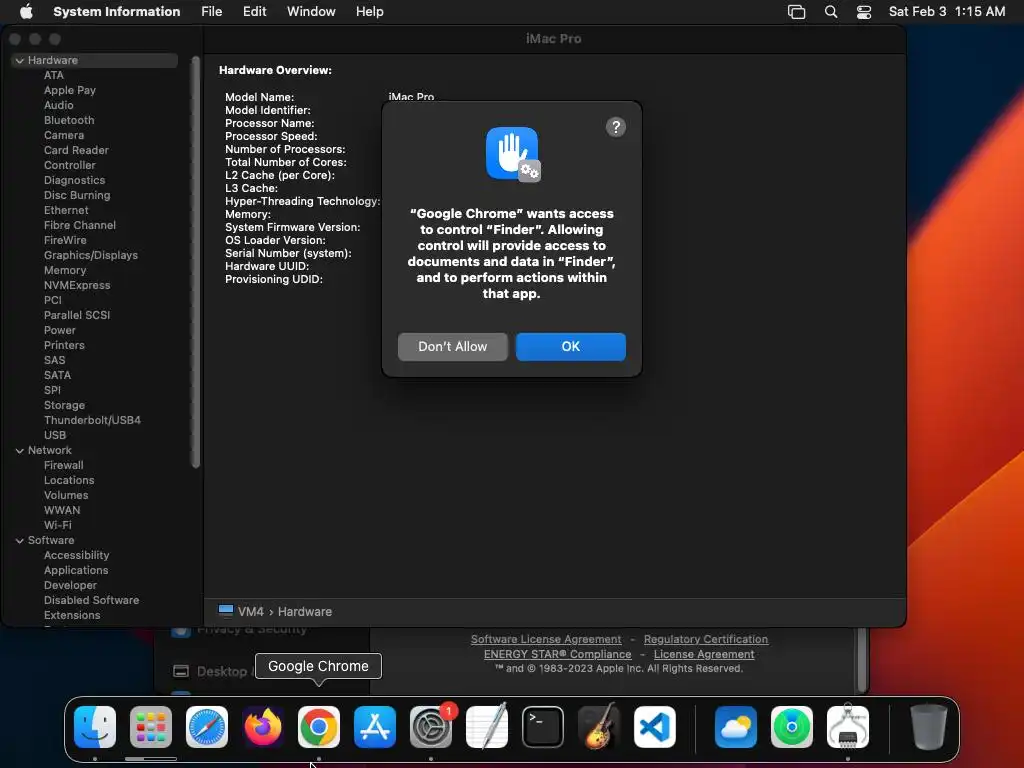Select Power in the sidebar
Image resolution: width=1024 pixels, height=768 pixels.
(x=59, y=330)
